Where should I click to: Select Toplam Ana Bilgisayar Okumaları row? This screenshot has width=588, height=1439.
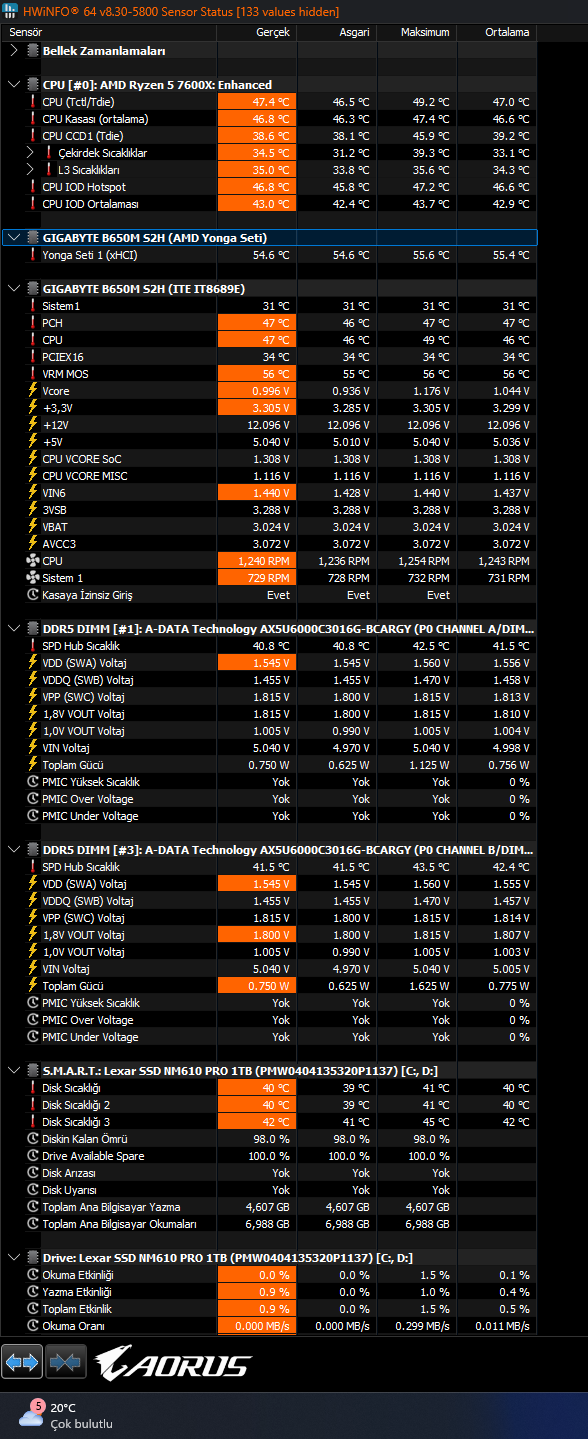click(270, 1224)
